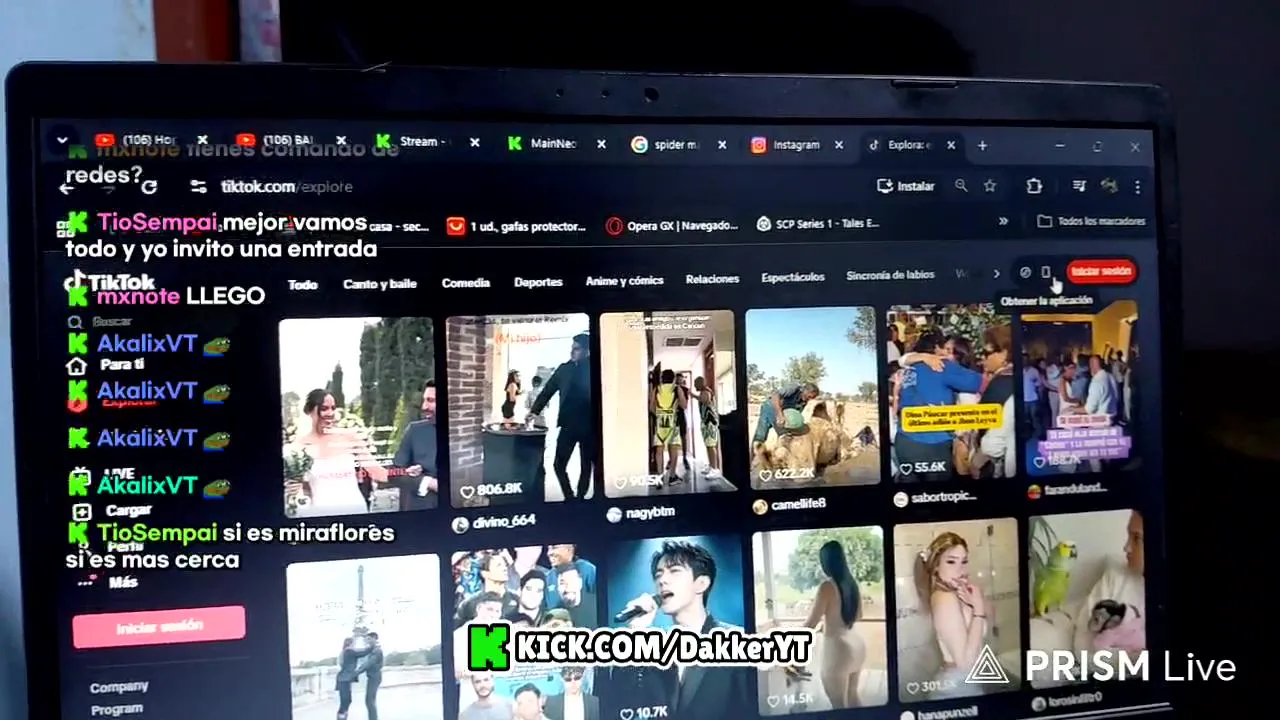Screen dimensions: 1280x720
Task: Select the Comedia category
Action: tap(466, 283)
